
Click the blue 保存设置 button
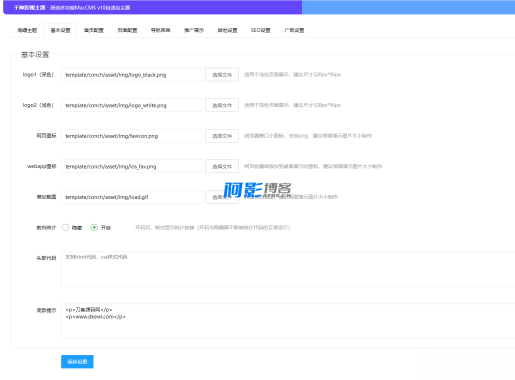click(x=77, y=362)
